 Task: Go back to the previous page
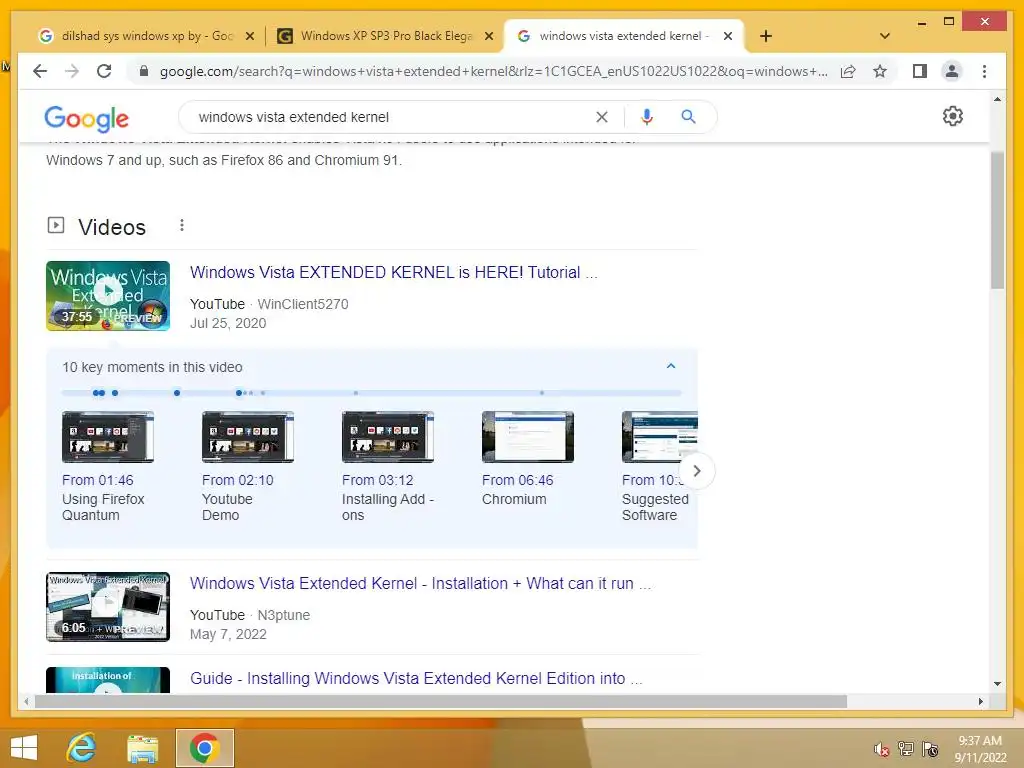40,71
